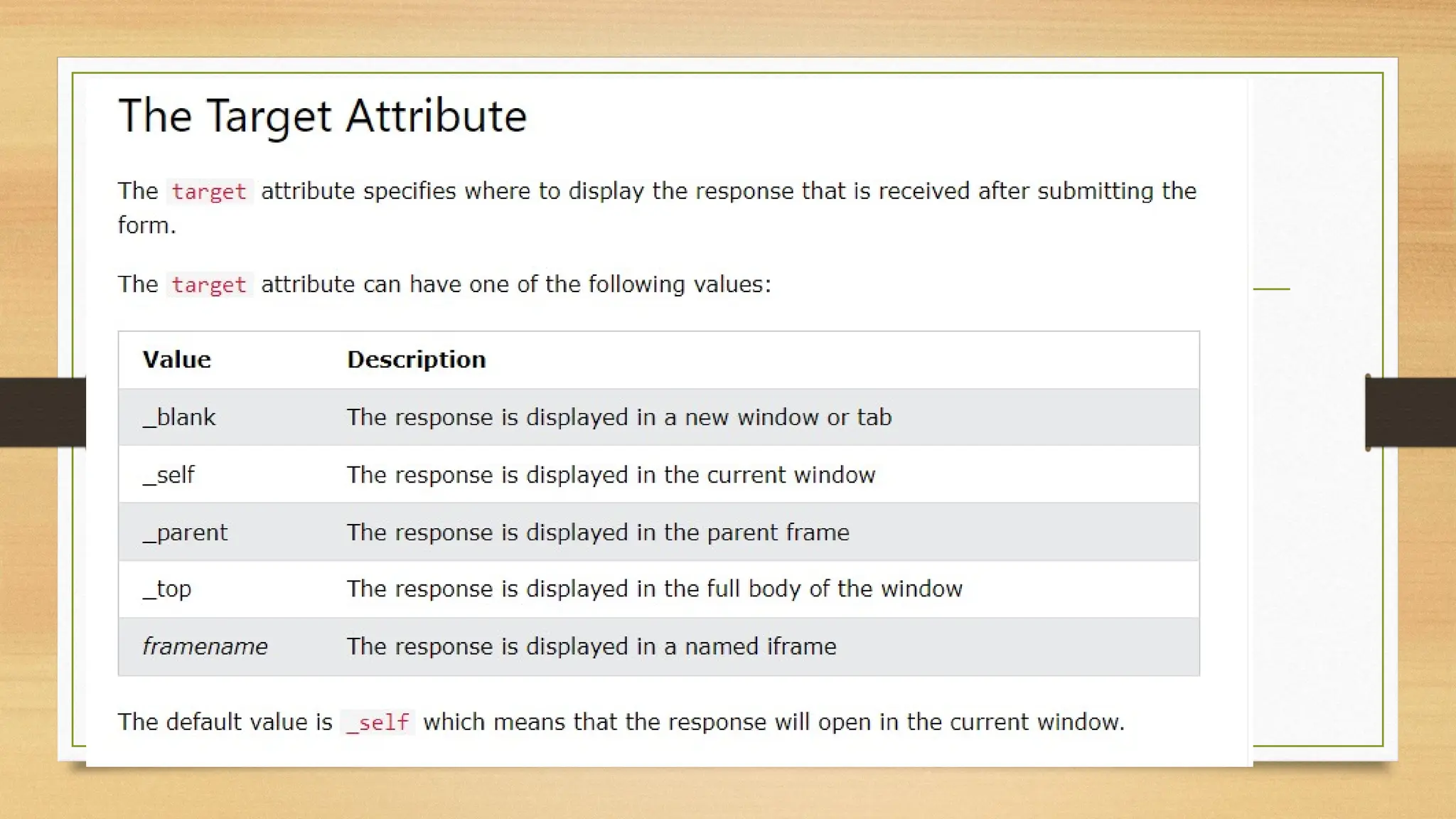Click the full body of window description
1456x819 pixels.
coord(654,589)
